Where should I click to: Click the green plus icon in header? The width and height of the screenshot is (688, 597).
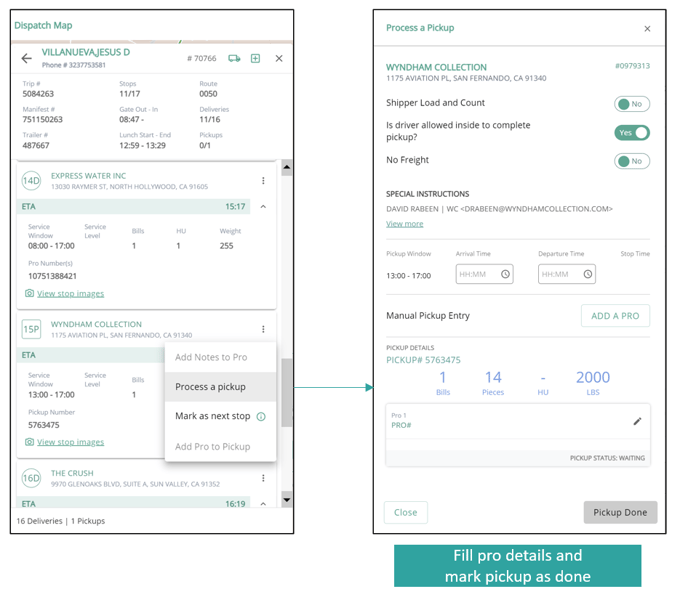coord(256,59)
